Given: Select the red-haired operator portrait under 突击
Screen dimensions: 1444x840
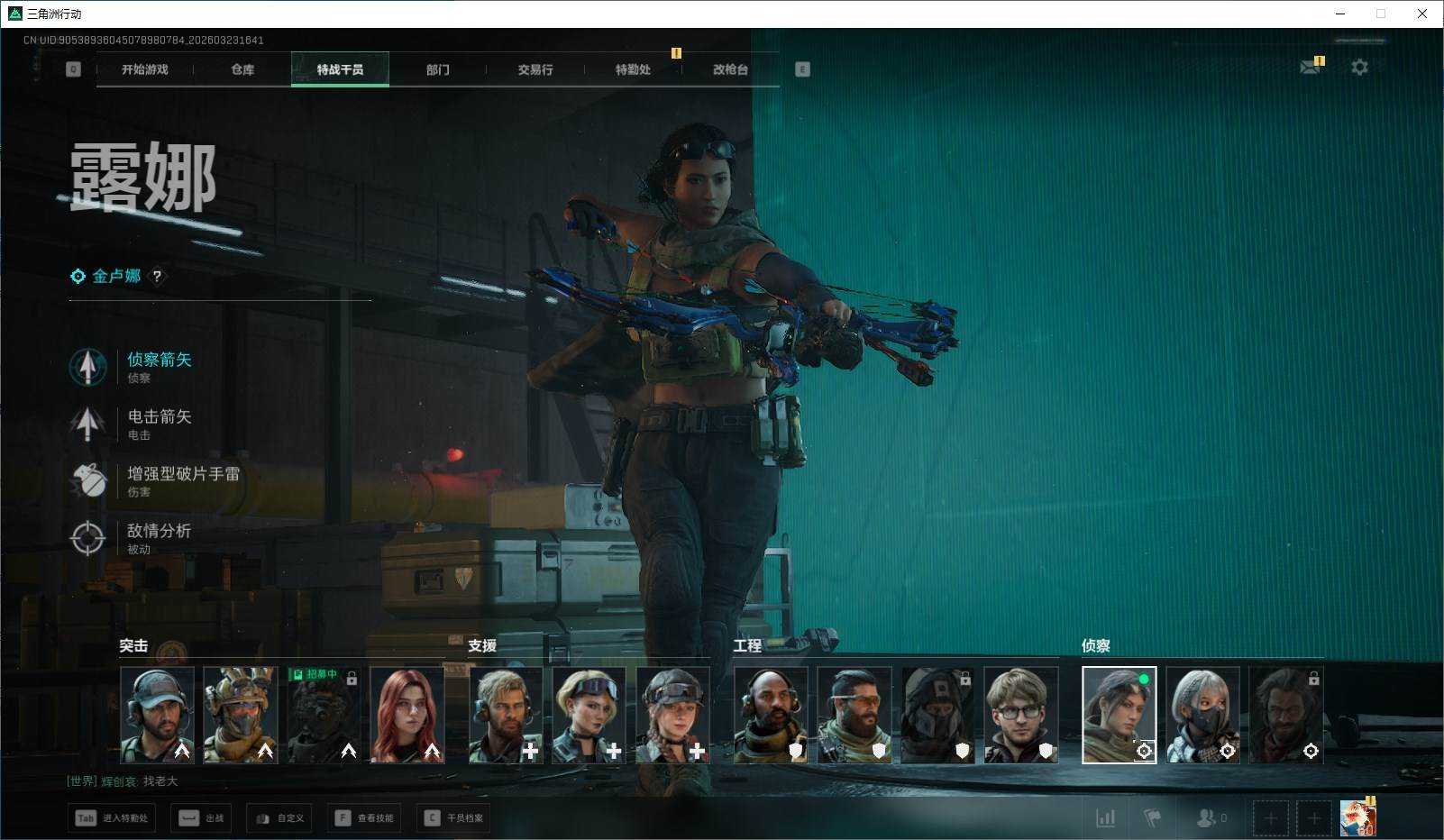Looking at the screenshot, I should [x=407, y=715].
